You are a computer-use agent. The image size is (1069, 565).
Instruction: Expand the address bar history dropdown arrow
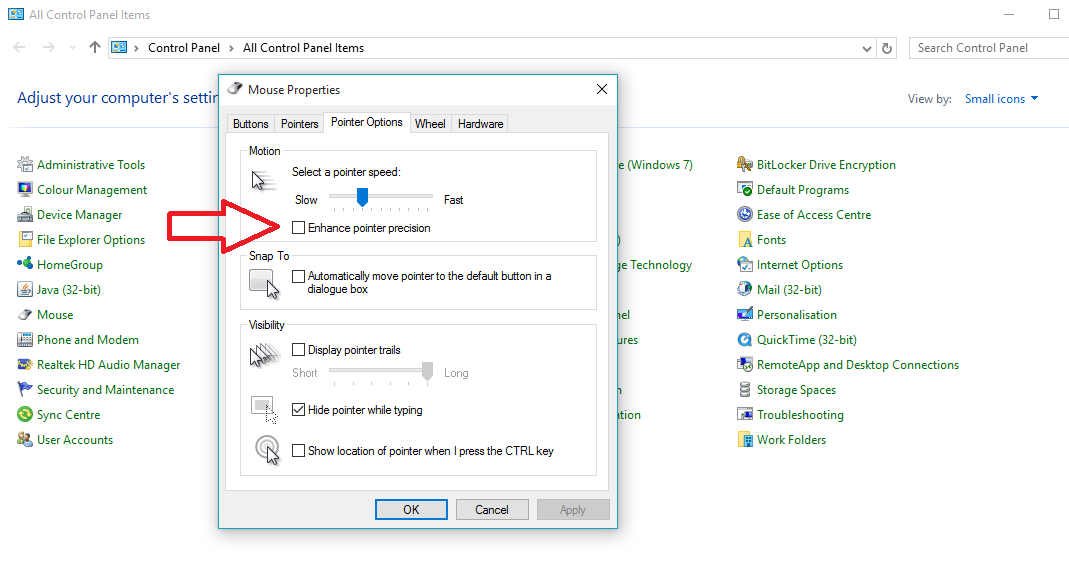[866, 48]
